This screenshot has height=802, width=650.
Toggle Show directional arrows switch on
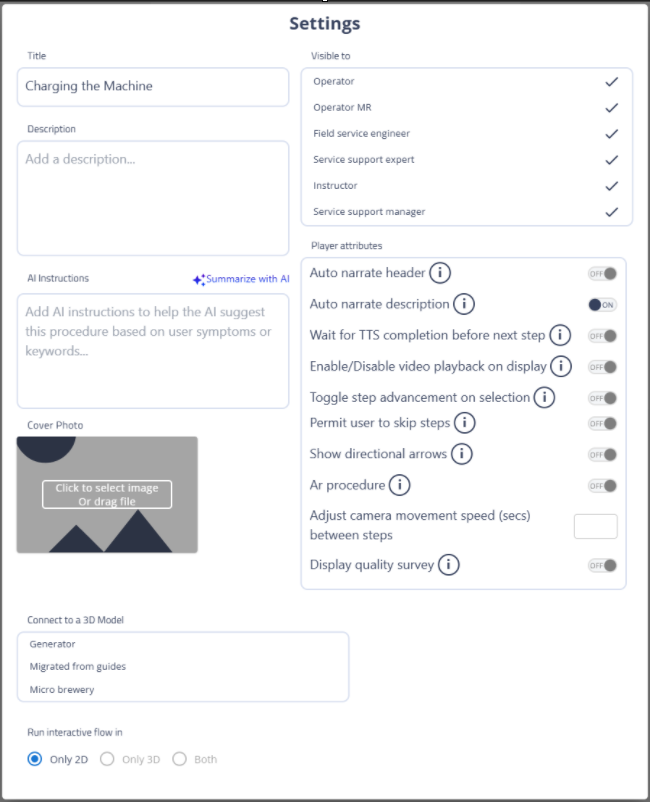pos(602,454)
